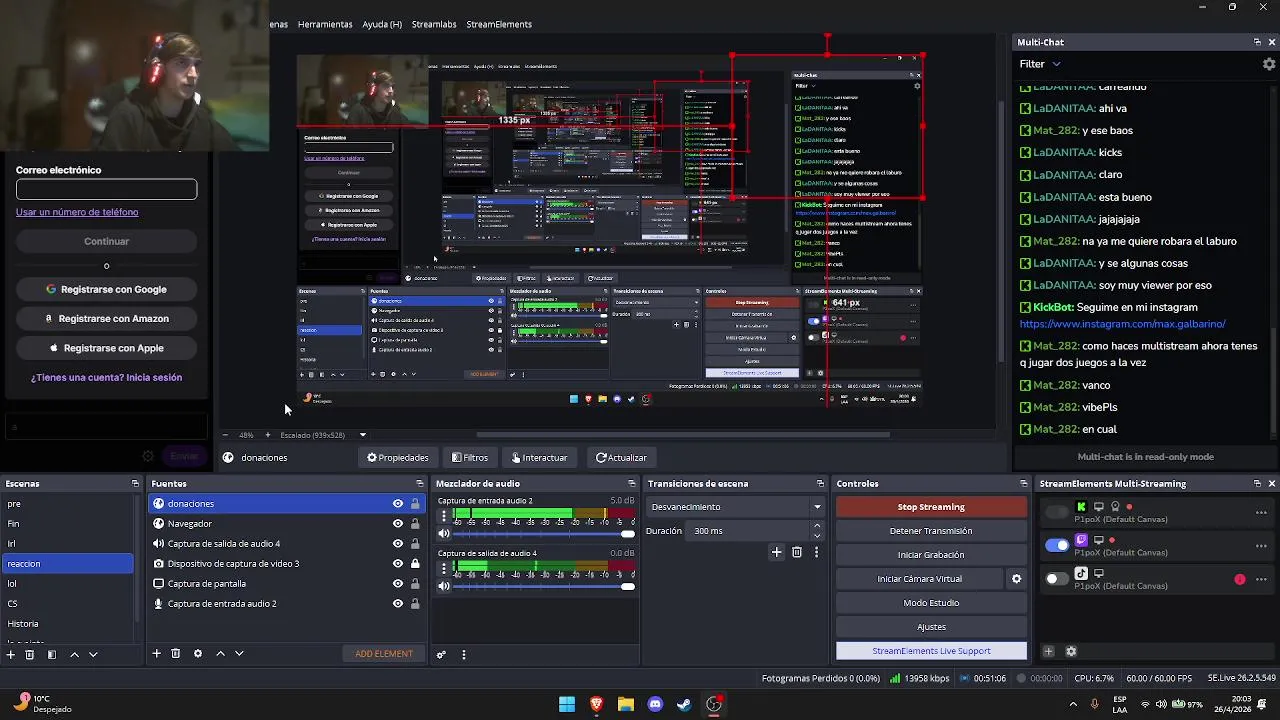The image size is (1280, 720).
Task: Toggle visibility of donaciones source
Action: (x=398, y=504)
